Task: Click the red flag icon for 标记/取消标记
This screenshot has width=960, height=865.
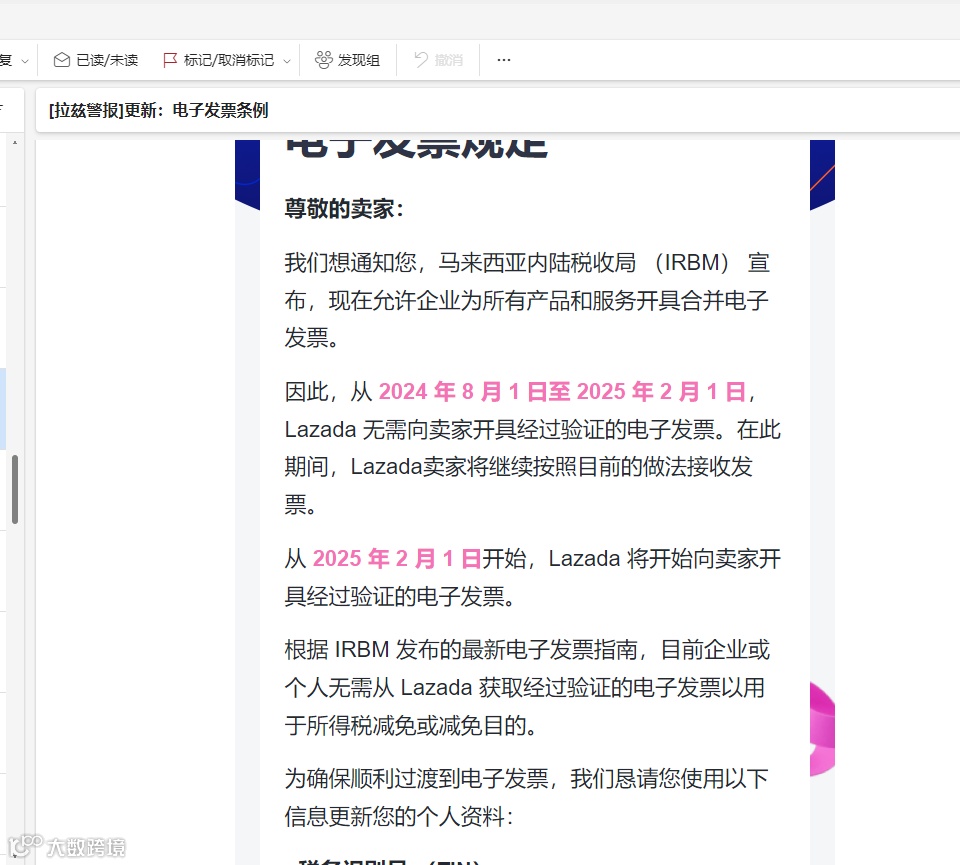Action: (169, 60)
